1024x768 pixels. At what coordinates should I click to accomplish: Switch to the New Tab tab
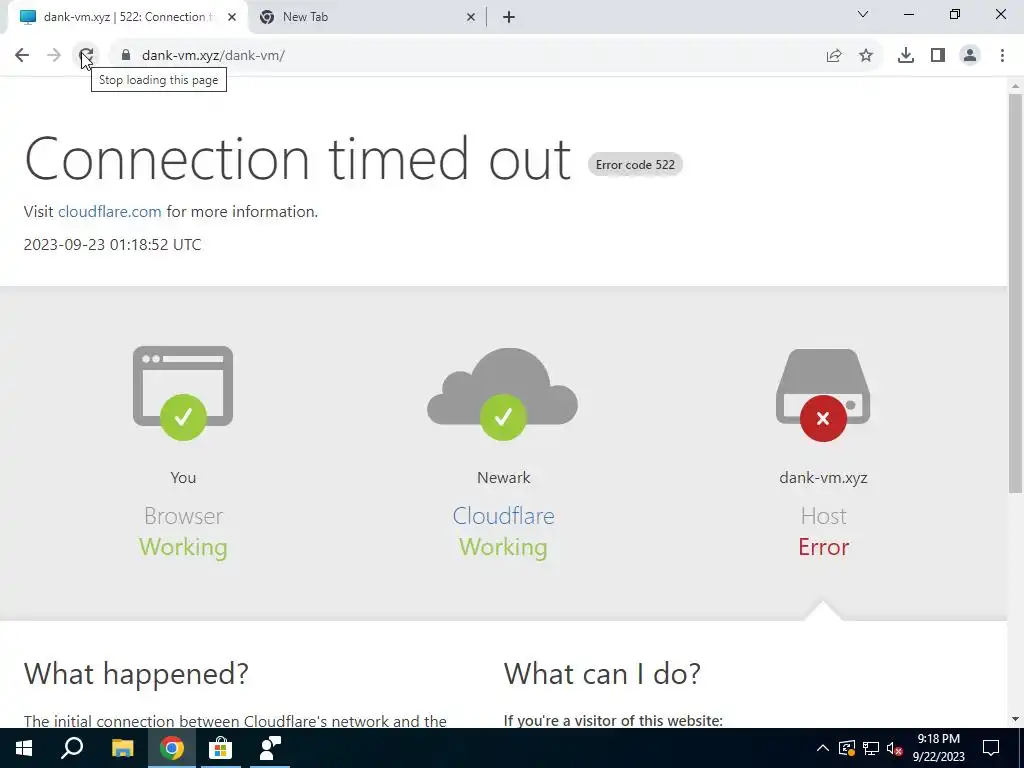tap(368, 18)
